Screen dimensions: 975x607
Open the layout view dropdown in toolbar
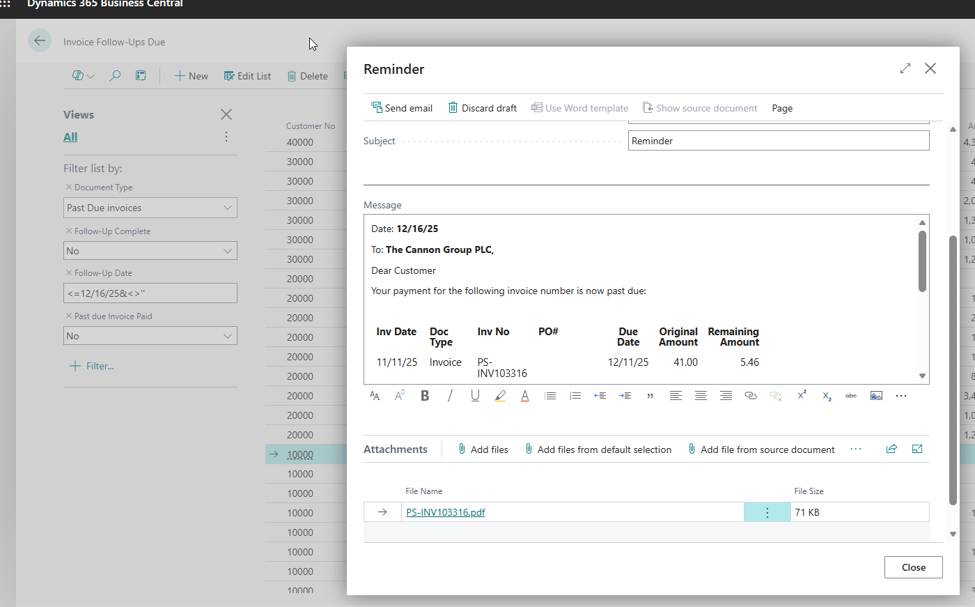[83, 76]
